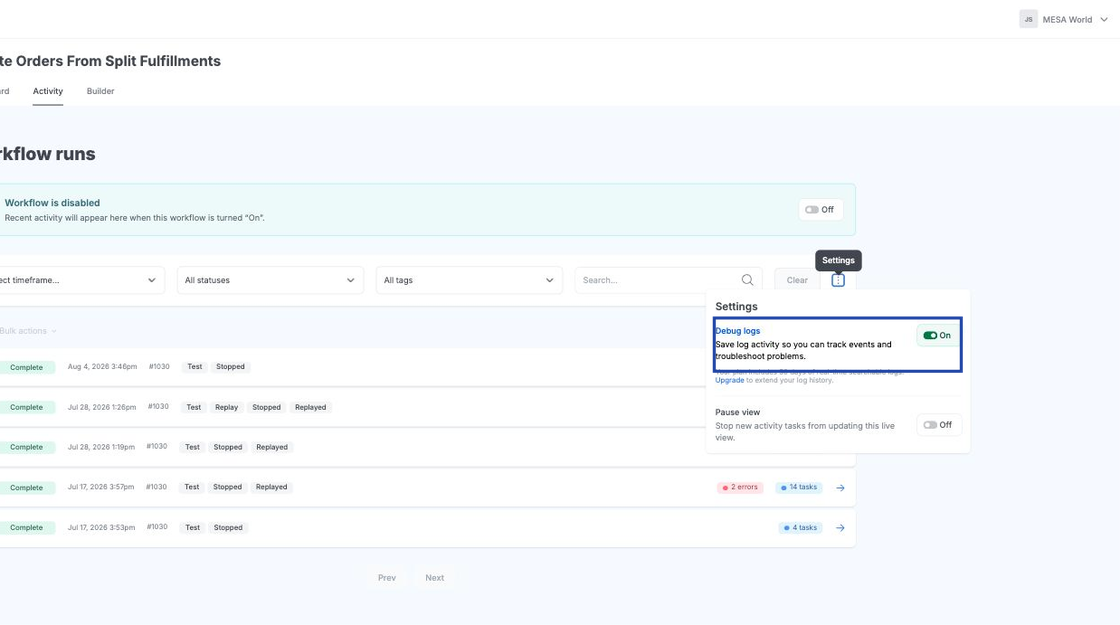Go to the Next page
This screenshot has height=625, width=1120.
point(434,578)
